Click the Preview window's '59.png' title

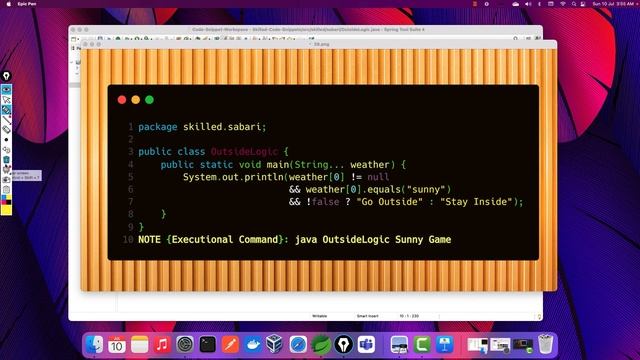(322, 44)
